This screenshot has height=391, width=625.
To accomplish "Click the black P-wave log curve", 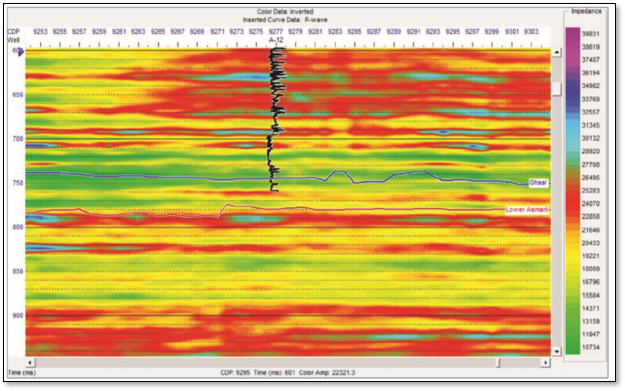I will pos(276,120).
